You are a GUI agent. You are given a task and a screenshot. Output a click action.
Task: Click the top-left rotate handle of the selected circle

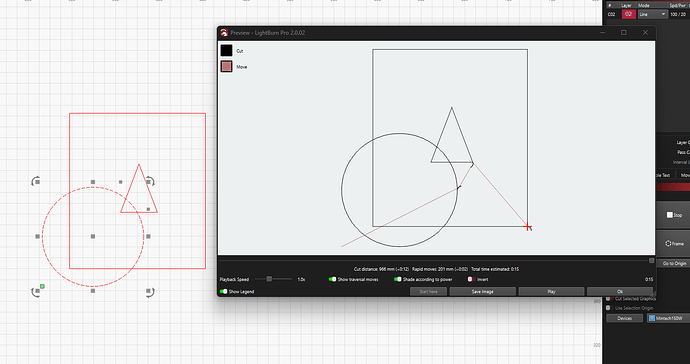pyautogui.click(x=36, y=181)
